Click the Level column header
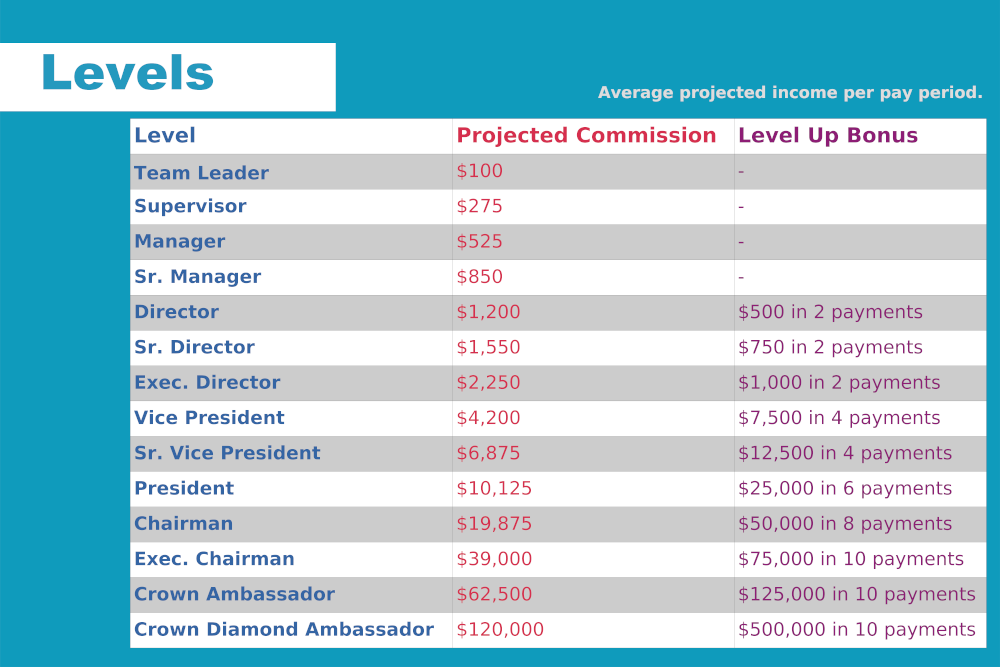This screenshot has height=667, width=1000. pyautogui.click(x=165, y=136)
